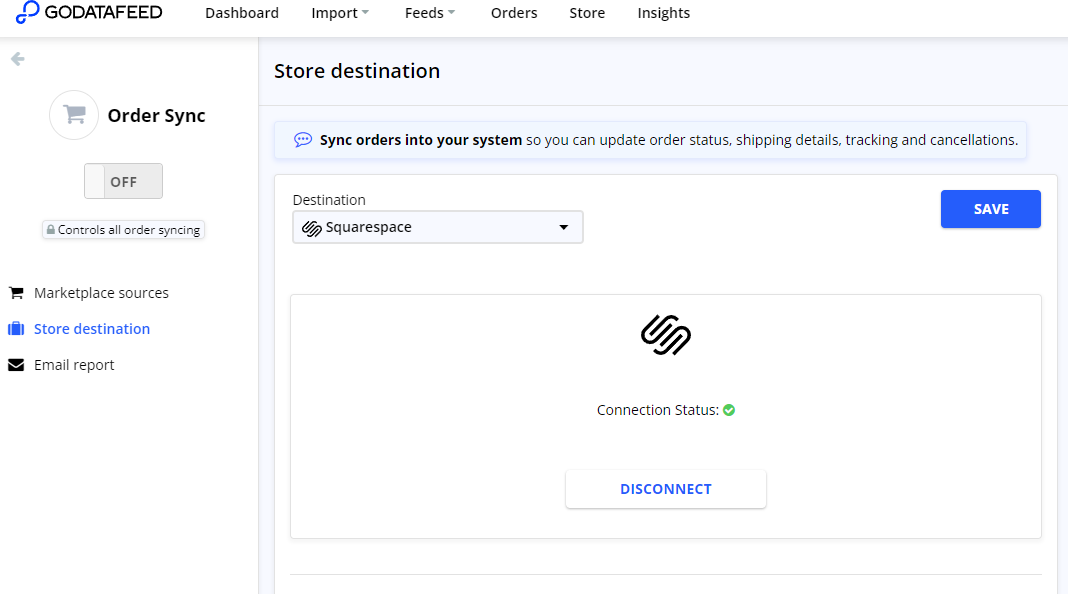1068x594 pixels.
Task: Click the Connection Status label
Action: (x=658, y=410)
